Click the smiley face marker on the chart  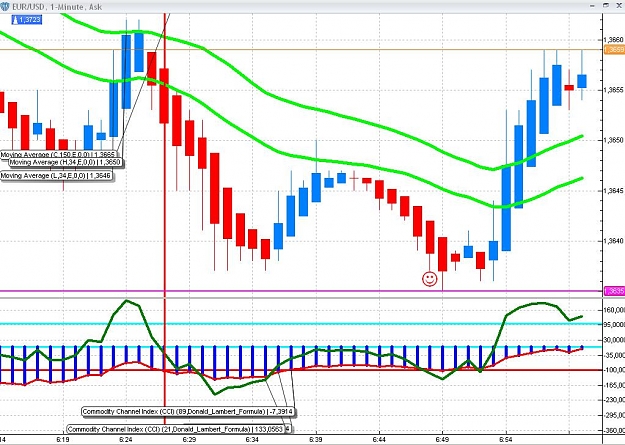click(x=429, y=279)
